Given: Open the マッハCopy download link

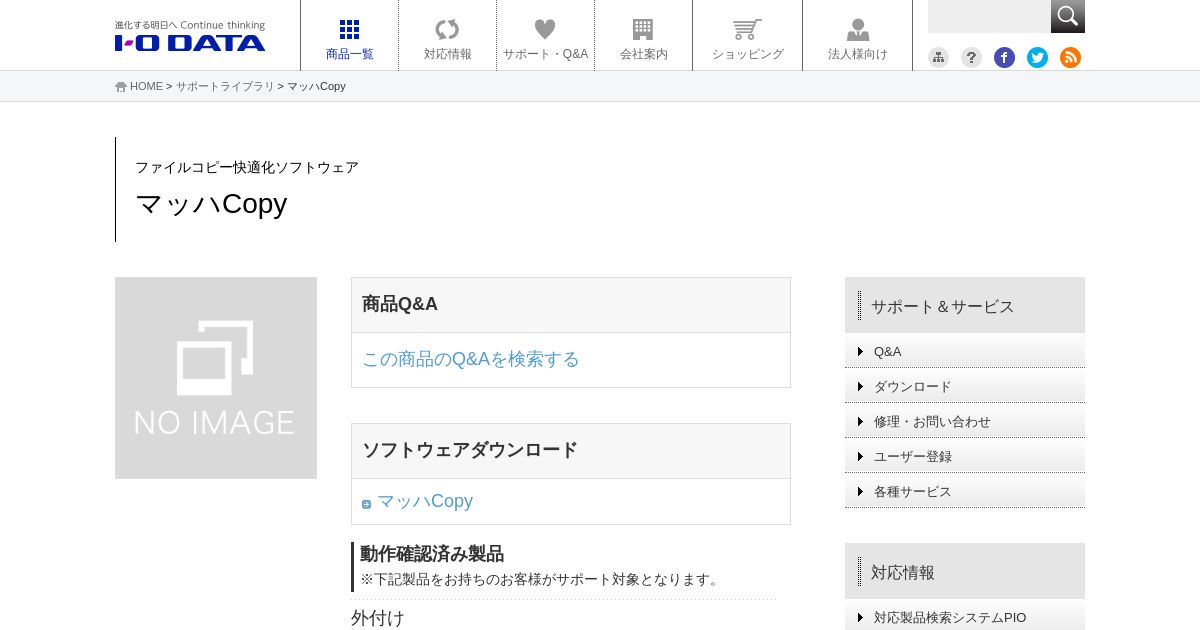Looking at the screenshot, I should pyautogui.click(x=425, y=501).
